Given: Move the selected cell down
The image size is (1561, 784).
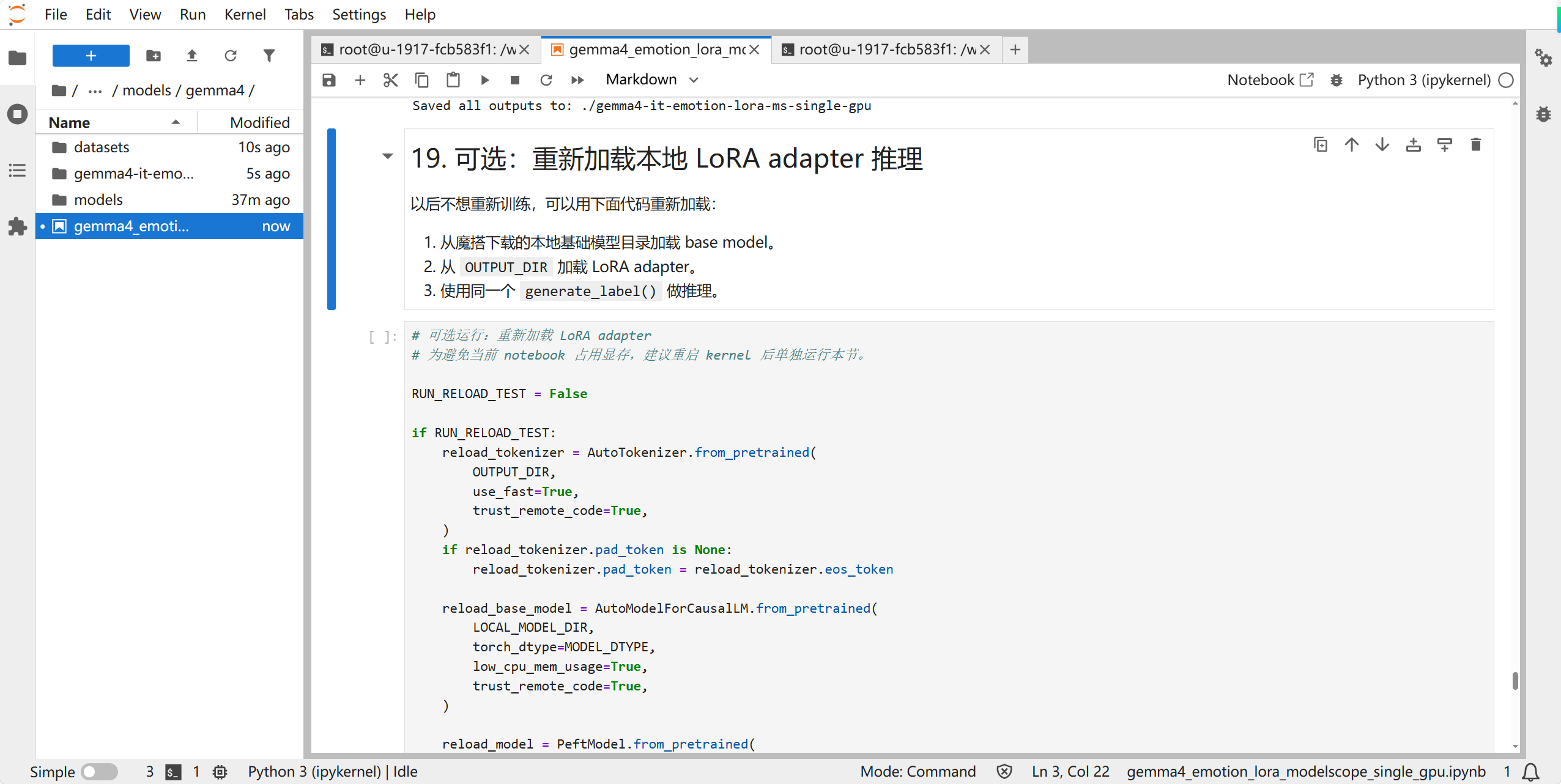Looking at the screenshot, I should click(1382, 145).
